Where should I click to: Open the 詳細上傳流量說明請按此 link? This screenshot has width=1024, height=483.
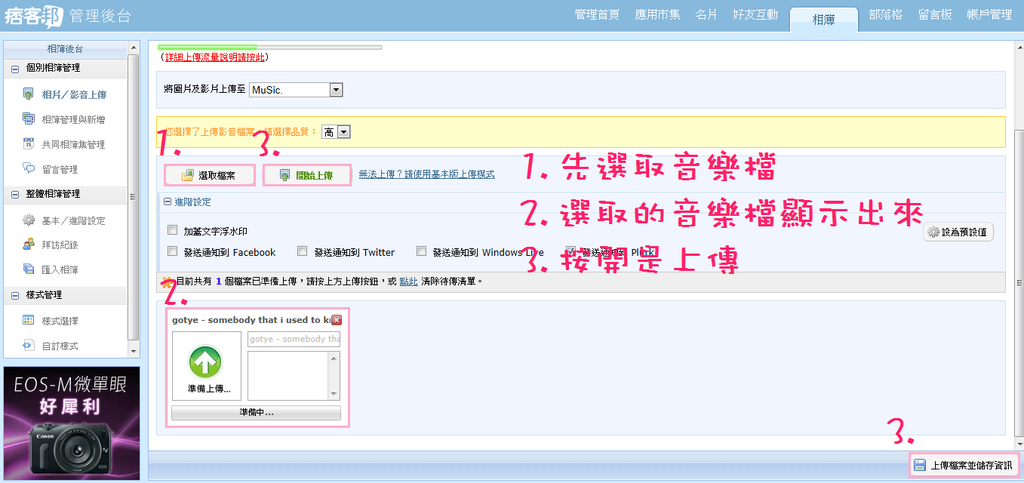pos(214,57)
